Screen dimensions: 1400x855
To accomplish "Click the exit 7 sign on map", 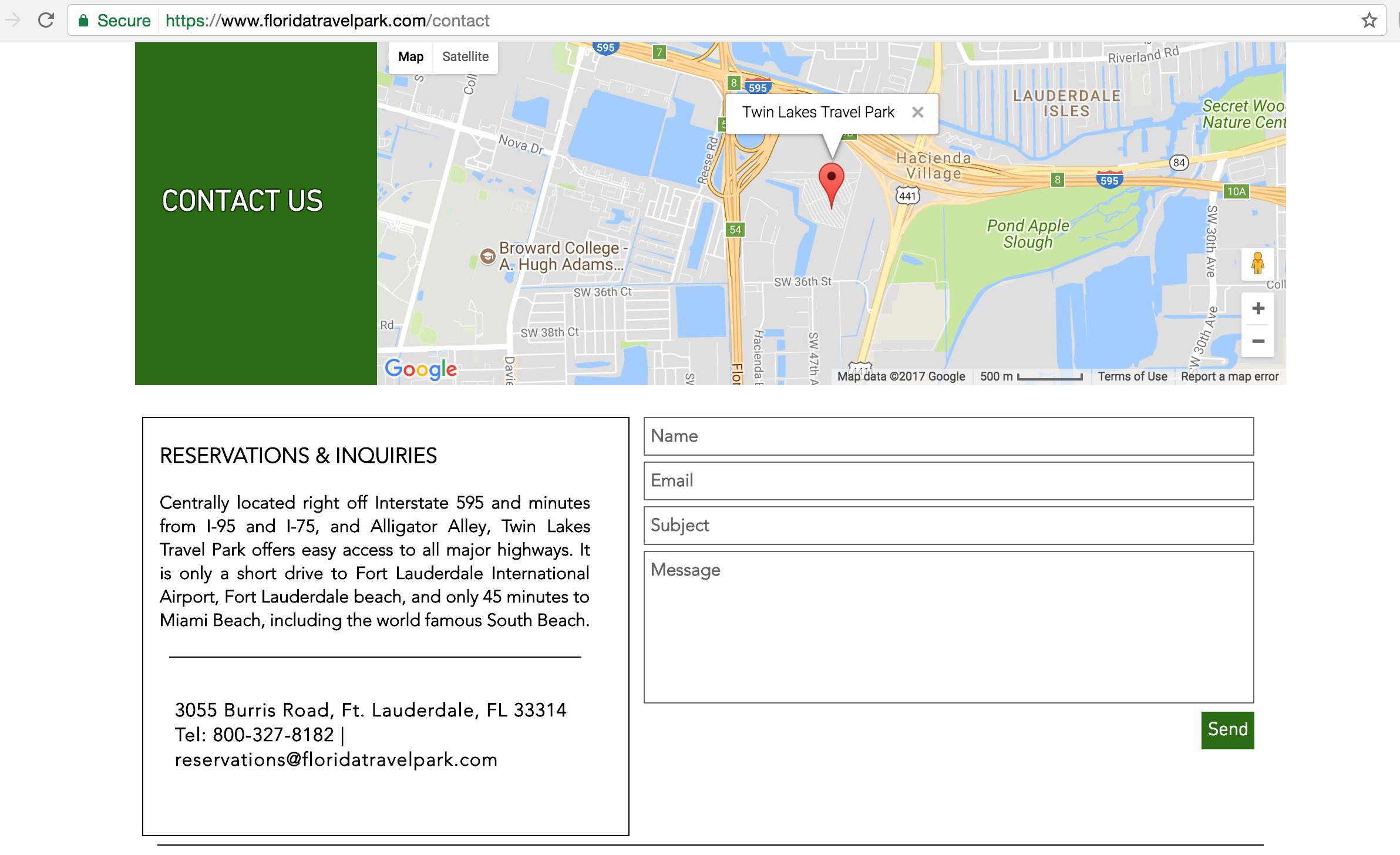I will click(659, 52).
